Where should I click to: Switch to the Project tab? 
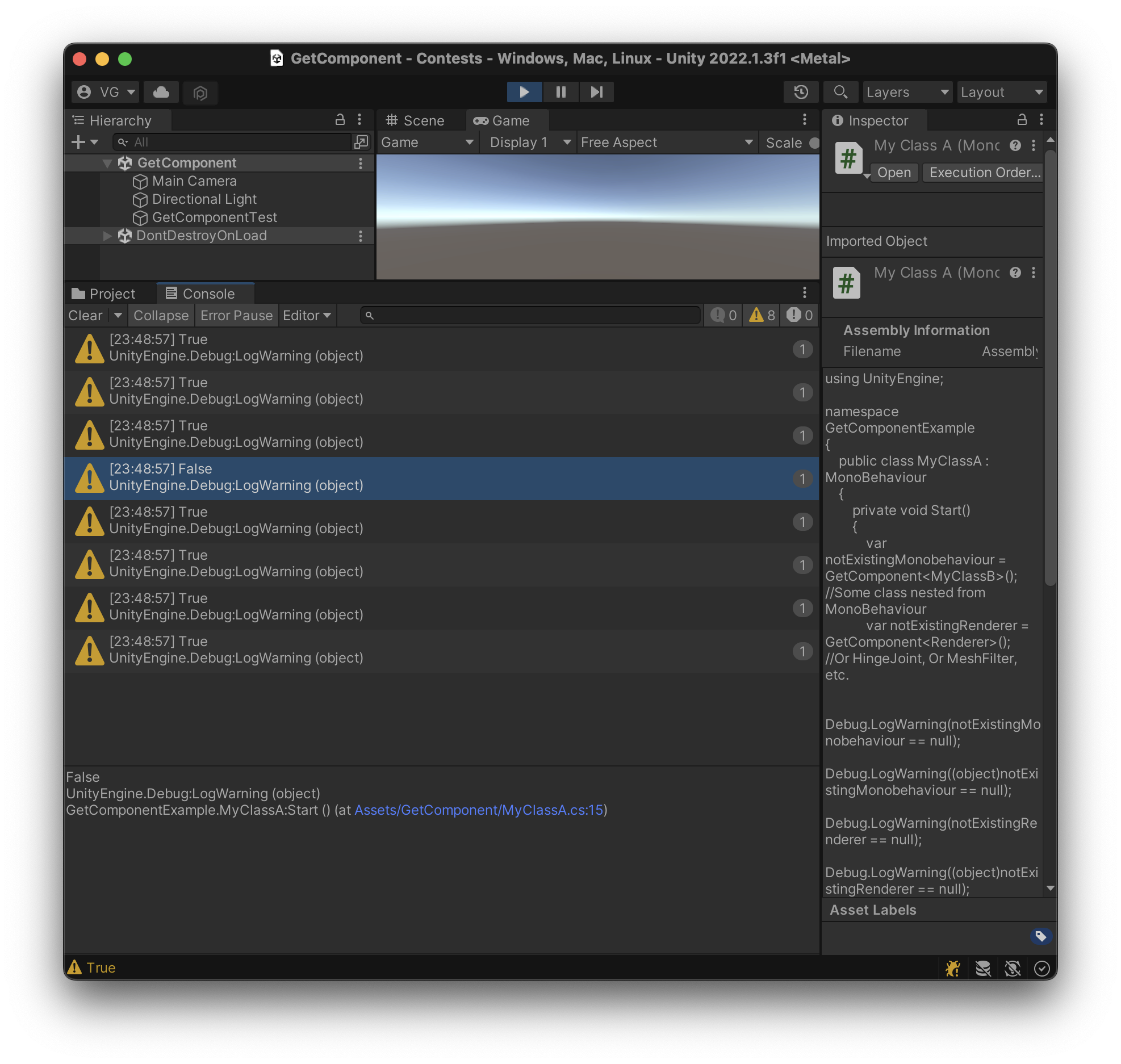tap(104, 294)
